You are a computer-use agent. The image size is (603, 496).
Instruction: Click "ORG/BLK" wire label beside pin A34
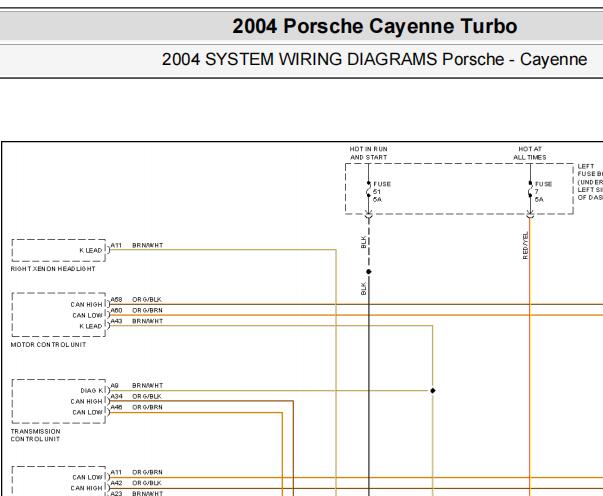point(147,396)
